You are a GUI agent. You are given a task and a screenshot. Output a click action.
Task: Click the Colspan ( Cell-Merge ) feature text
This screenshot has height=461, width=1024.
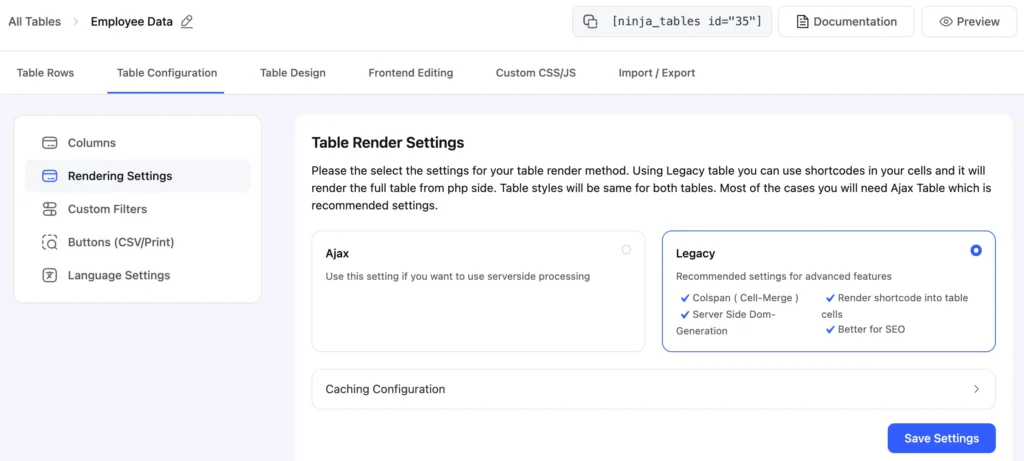[x=745, y=298]
